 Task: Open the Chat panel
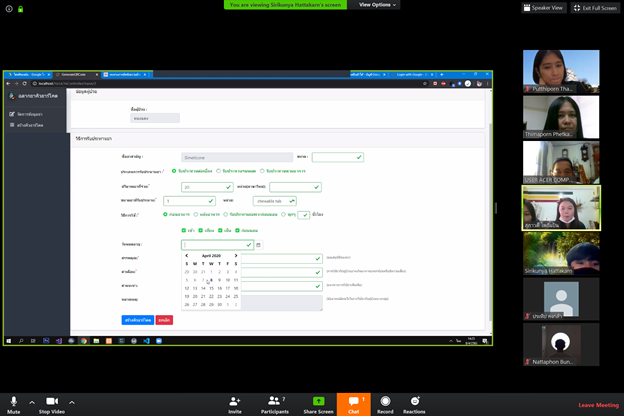click(x=353, y=402)
